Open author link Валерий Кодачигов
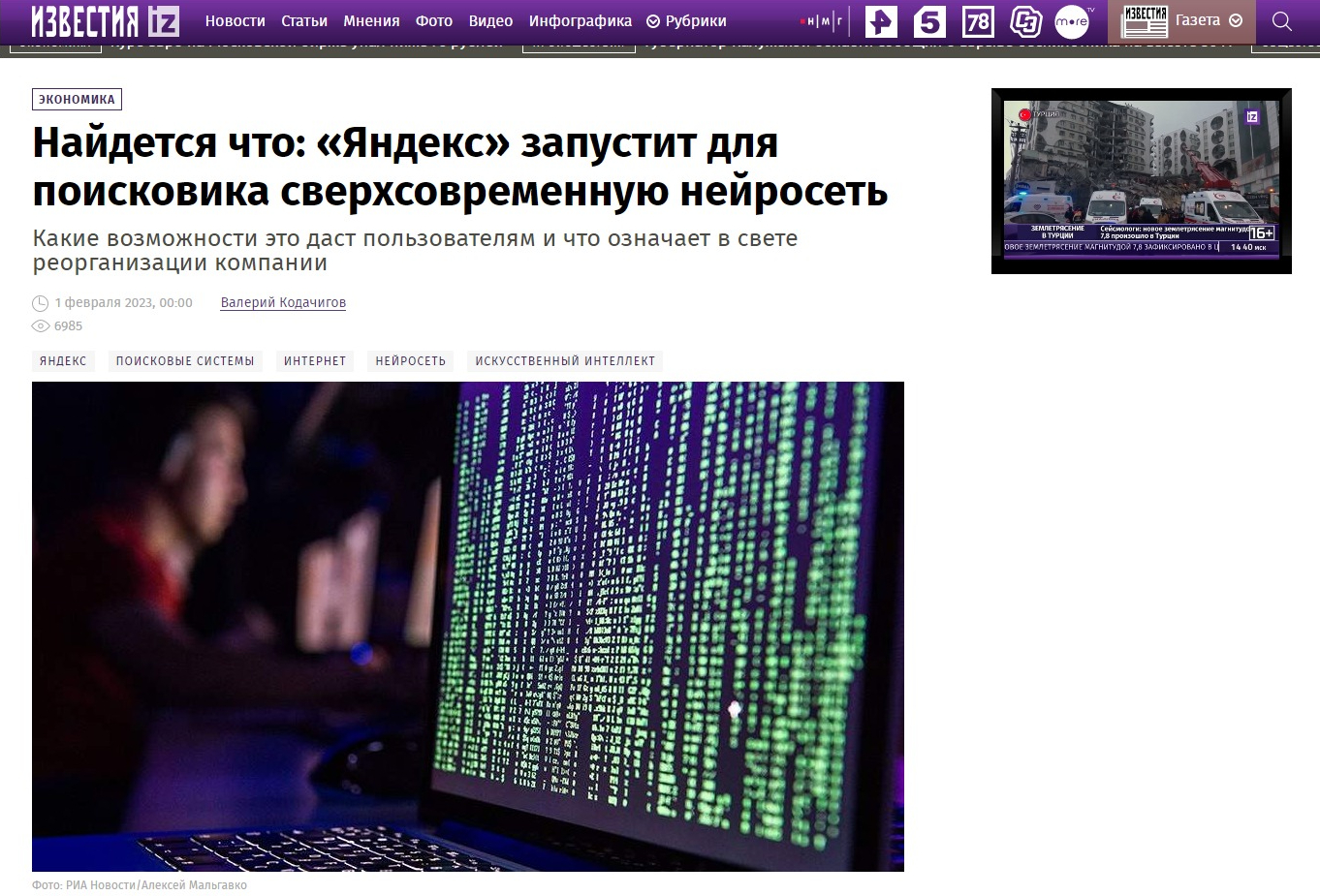1320x896 pixels. tap(283, 302)
